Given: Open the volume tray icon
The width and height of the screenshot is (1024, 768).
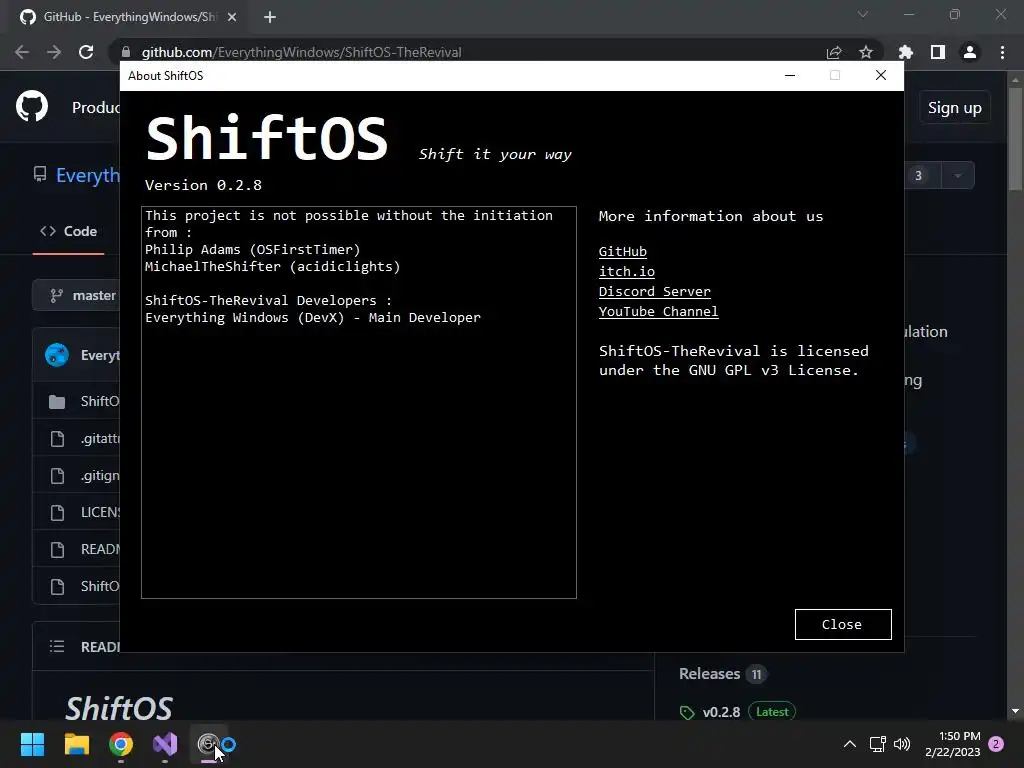Looking at the screenshot, I should (902, 744).
